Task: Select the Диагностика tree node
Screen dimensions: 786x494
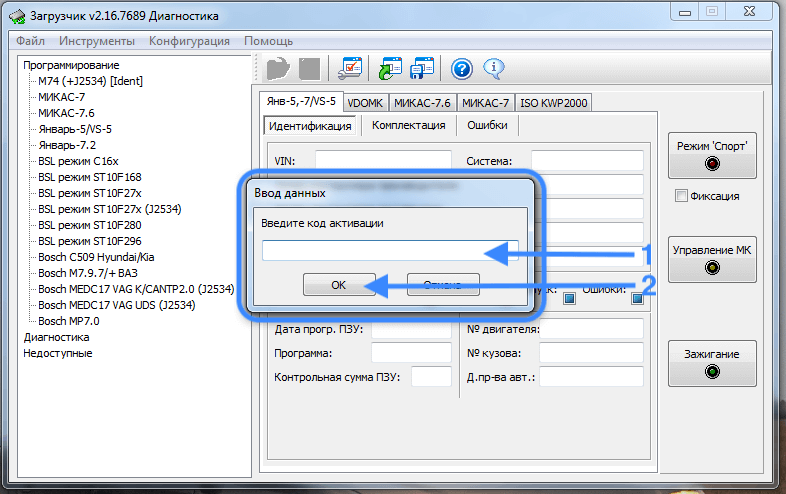Action: pos(57,338)
